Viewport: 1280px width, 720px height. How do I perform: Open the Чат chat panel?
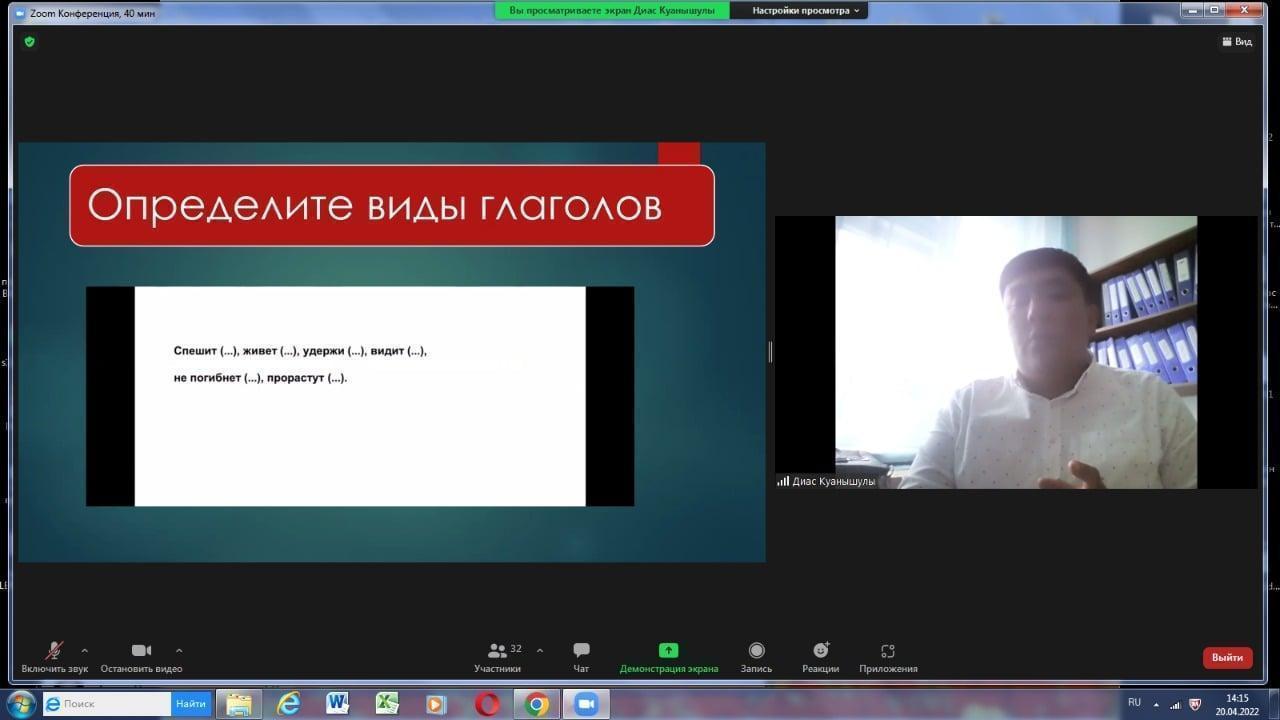coord(581,651)
